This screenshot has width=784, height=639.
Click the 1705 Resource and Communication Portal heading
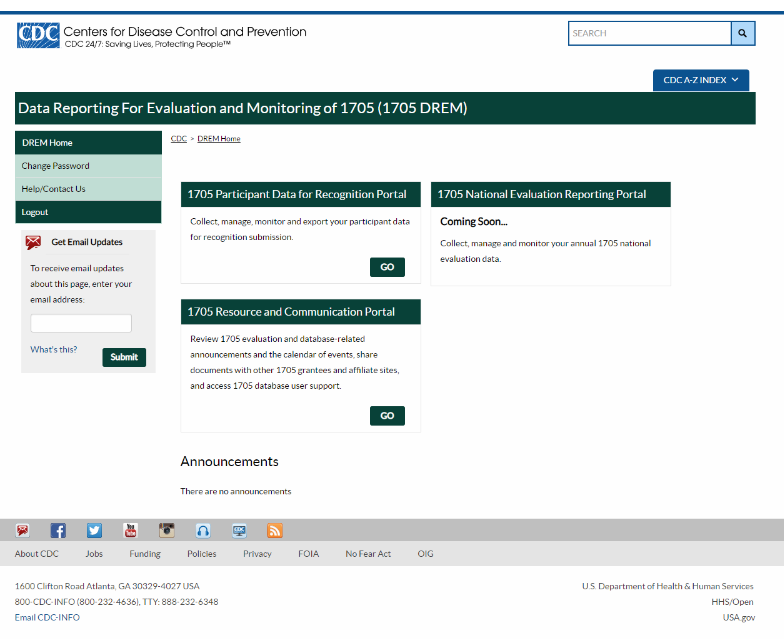291,312
